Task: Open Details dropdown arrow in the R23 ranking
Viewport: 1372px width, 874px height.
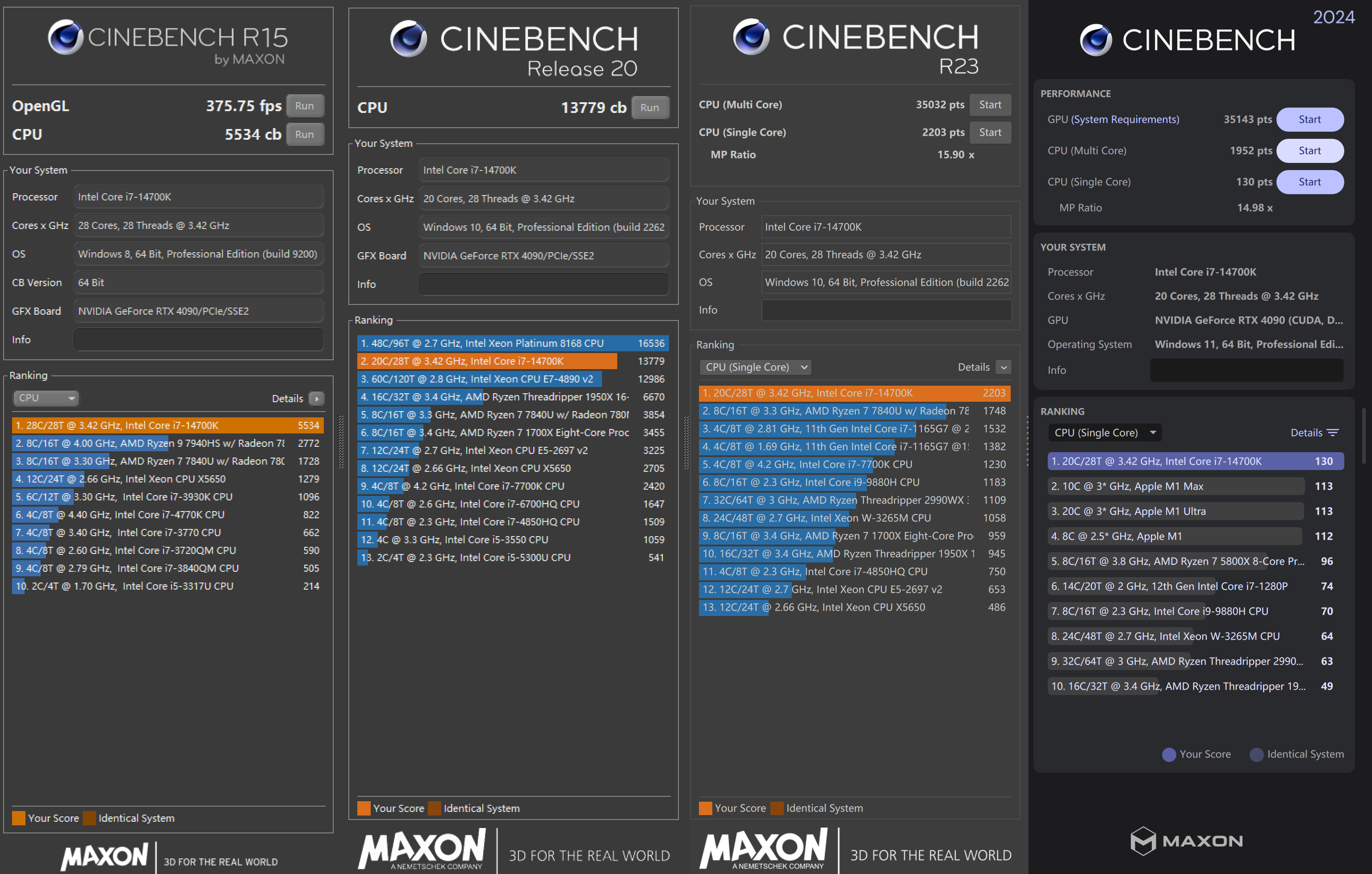Action: [1004, 367]
